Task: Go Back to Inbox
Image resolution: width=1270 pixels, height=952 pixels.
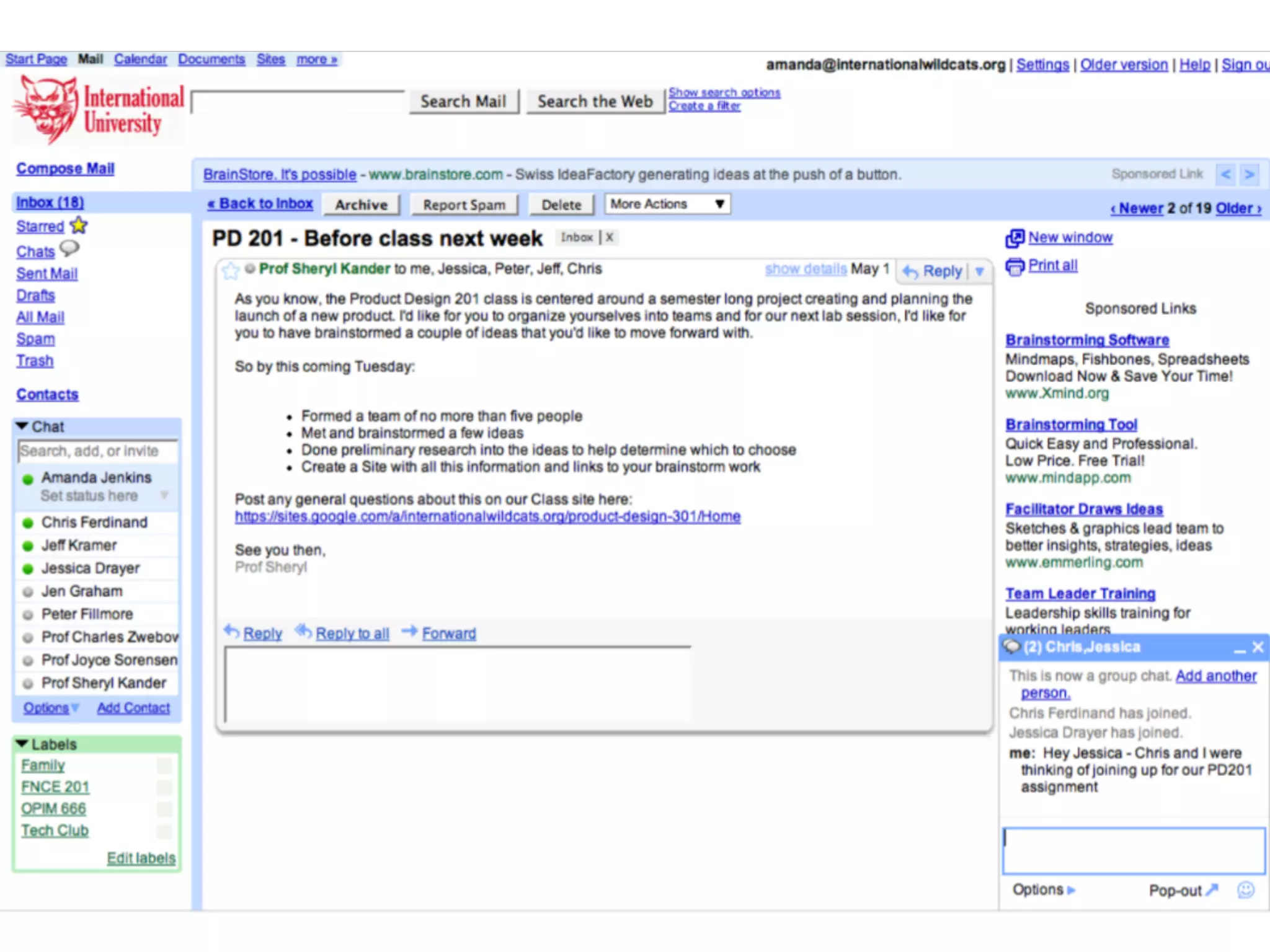Action: tap(260, 204)
